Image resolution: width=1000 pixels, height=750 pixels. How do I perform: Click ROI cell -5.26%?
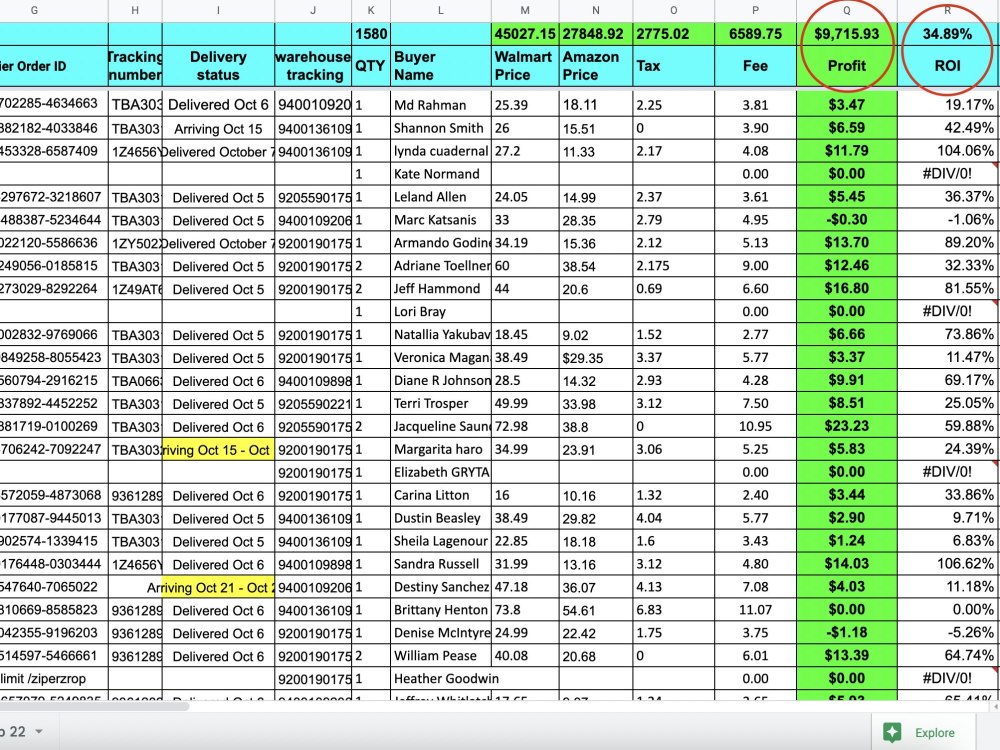point(947,633)
